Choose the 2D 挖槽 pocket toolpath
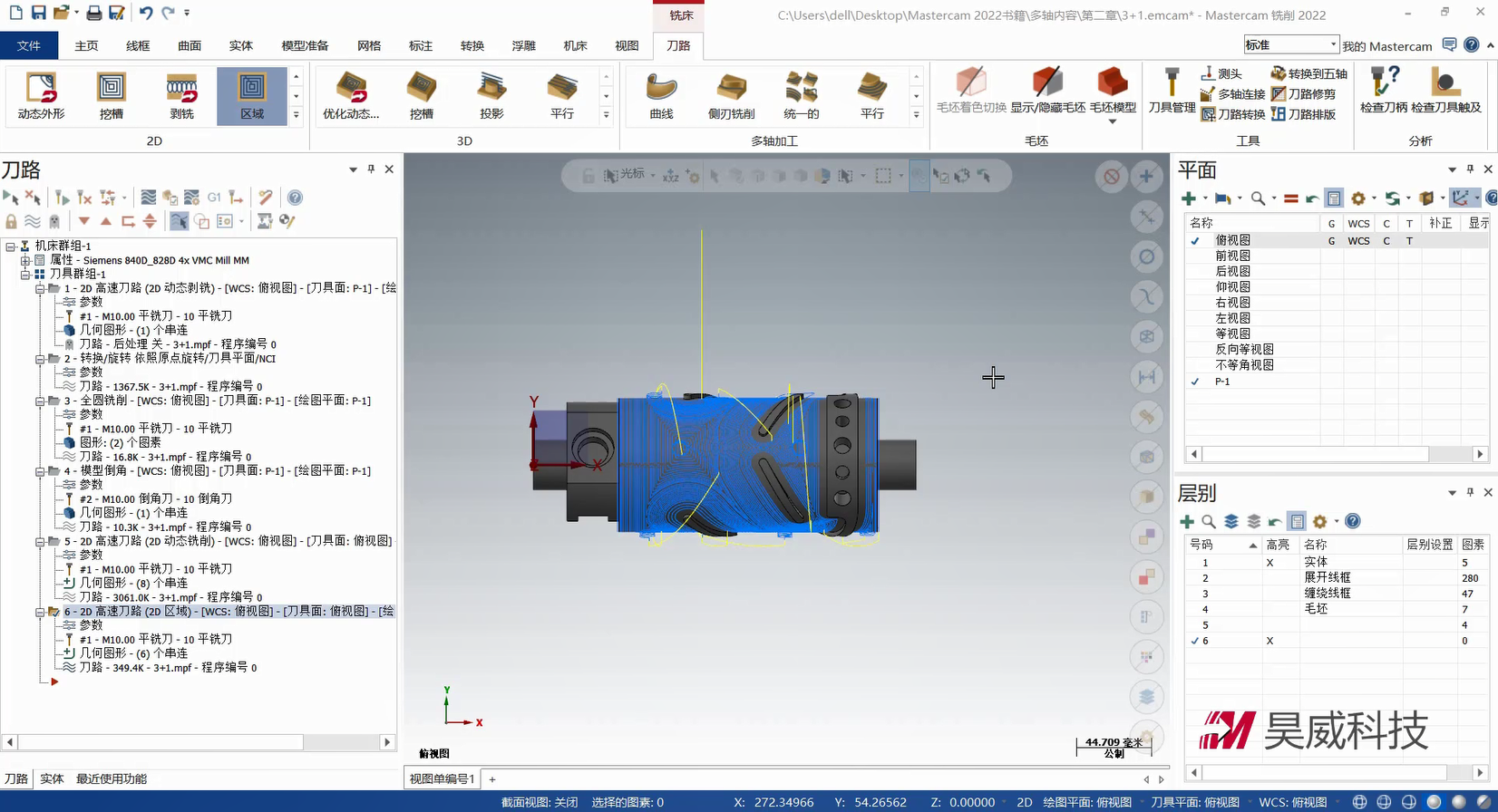The image size is (1498, 812). [112, 95]
